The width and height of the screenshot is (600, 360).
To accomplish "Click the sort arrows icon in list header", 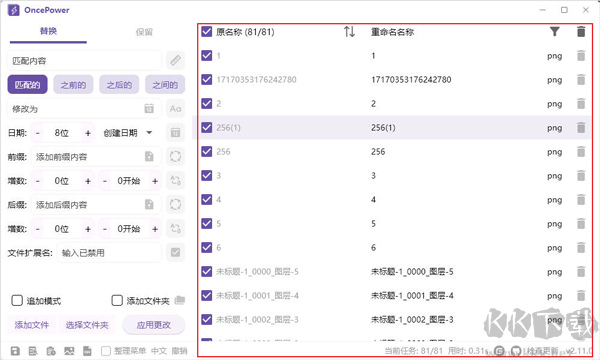I will (x=349, y=32).
